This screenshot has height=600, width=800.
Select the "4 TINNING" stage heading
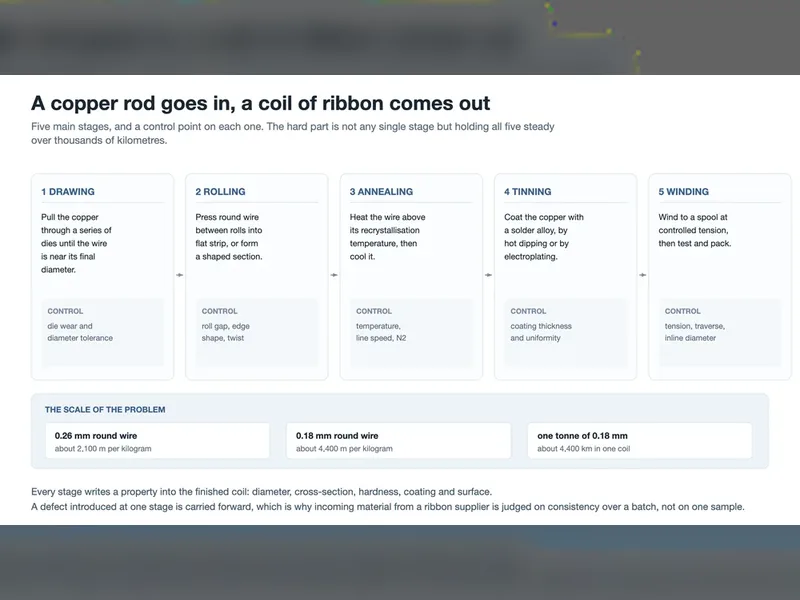click(x=528, y=192)
